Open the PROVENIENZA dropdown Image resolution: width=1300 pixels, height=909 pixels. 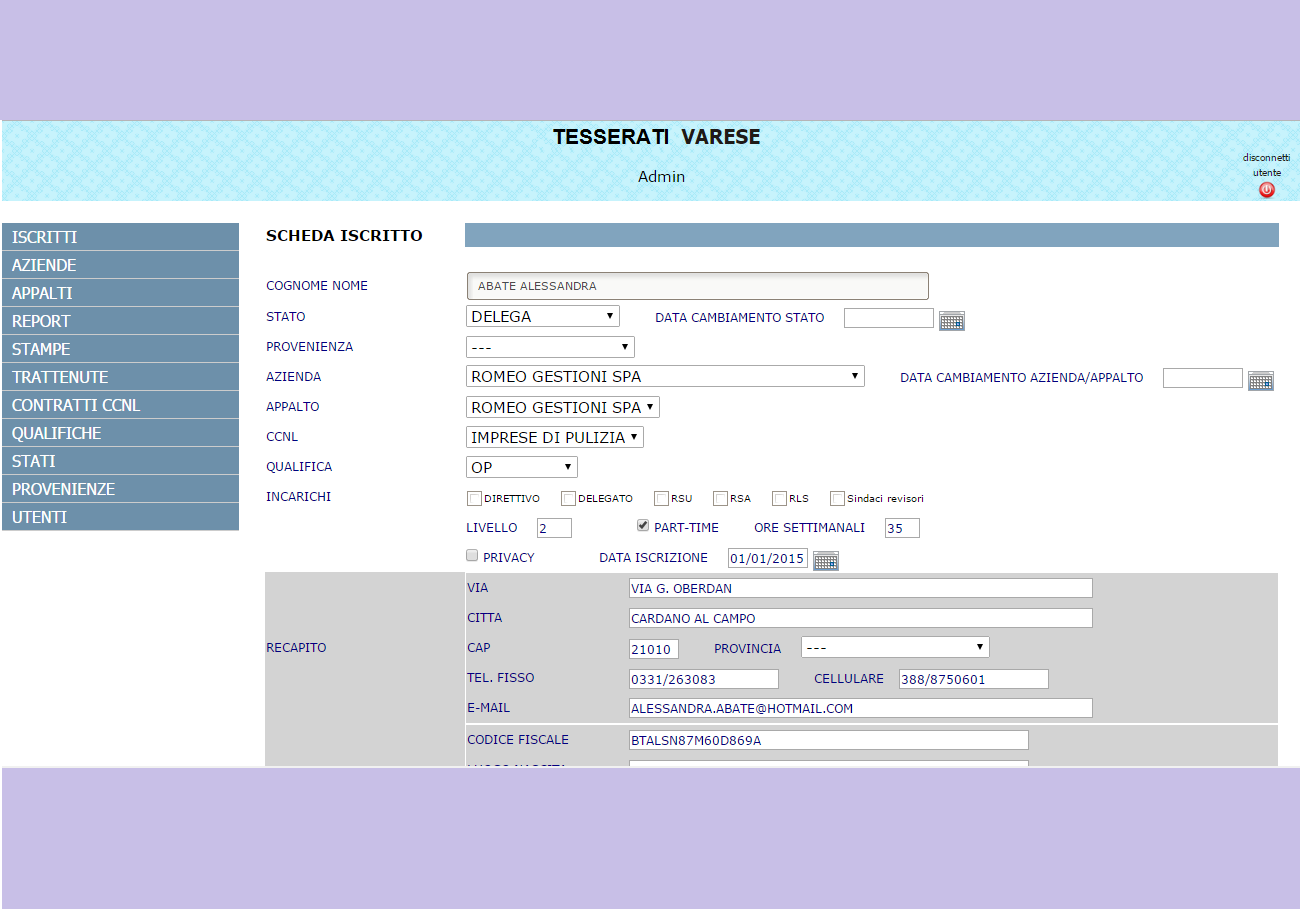tap(550, 347)
